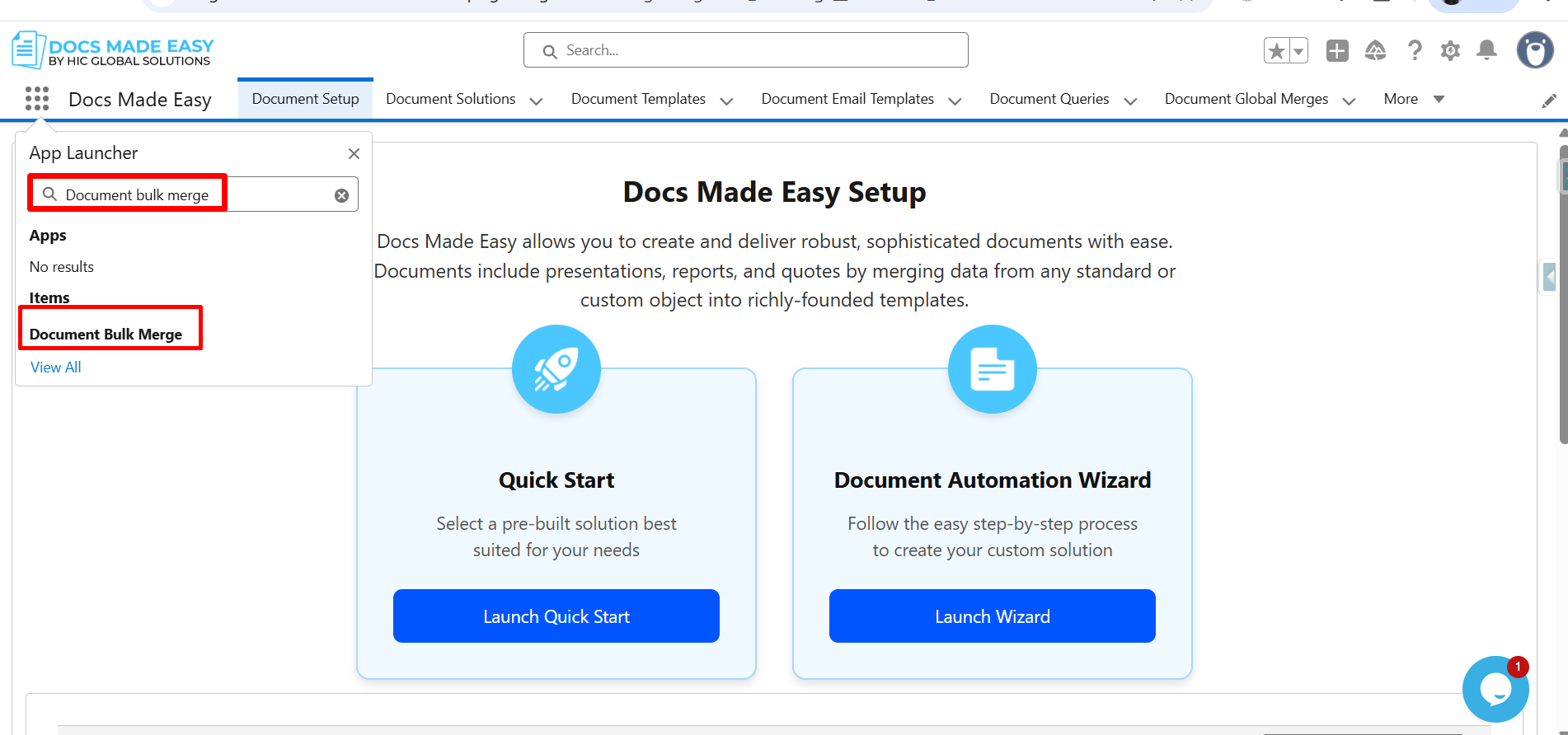Open the Trailhead guidance icon
This screenshot has height=735, width=1568.
coord(1375,51)
